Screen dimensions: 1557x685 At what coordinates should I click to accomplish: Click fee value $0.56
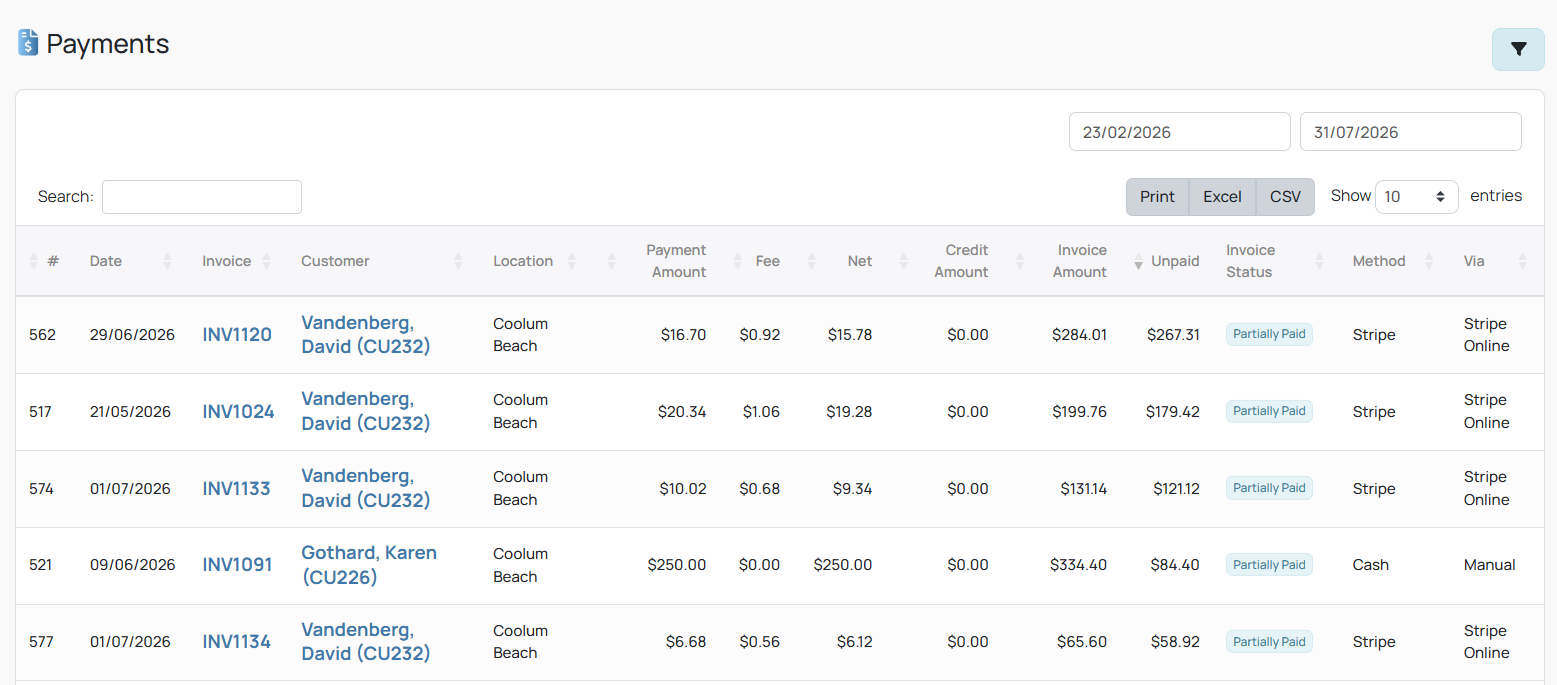[760, 642]
